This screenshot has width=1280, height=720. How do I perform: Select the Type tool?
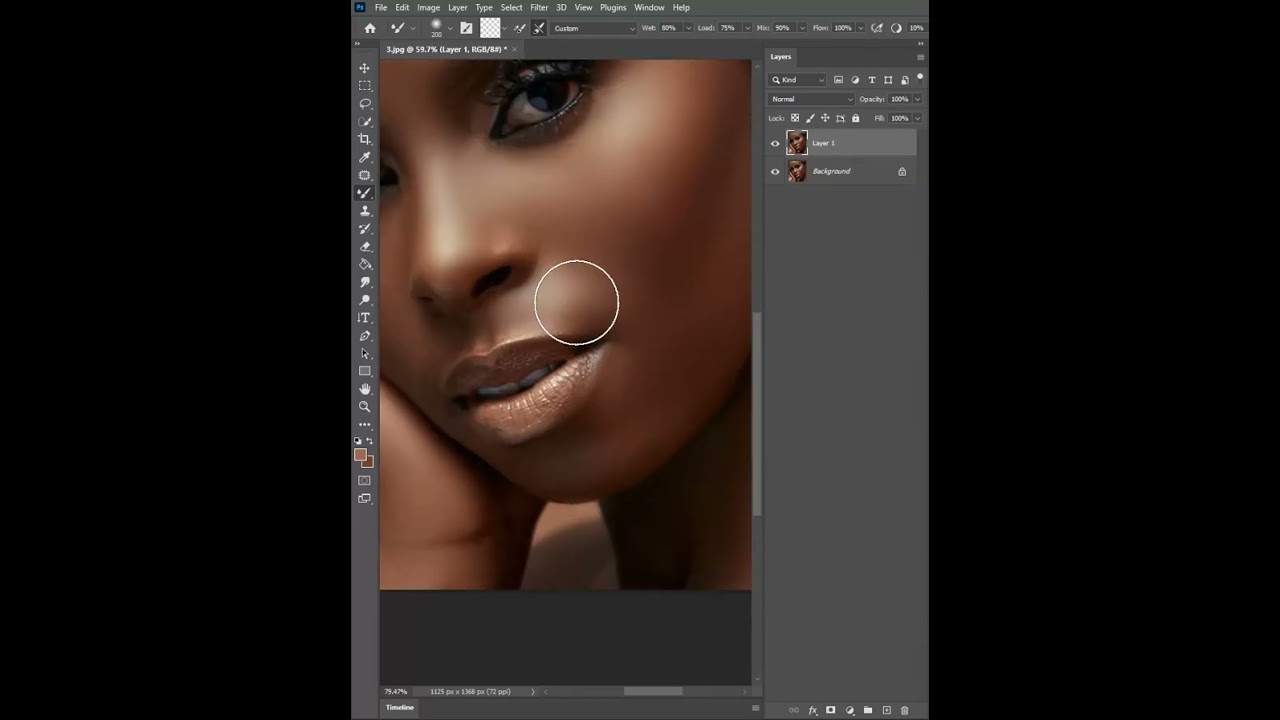tap(365, 318)
